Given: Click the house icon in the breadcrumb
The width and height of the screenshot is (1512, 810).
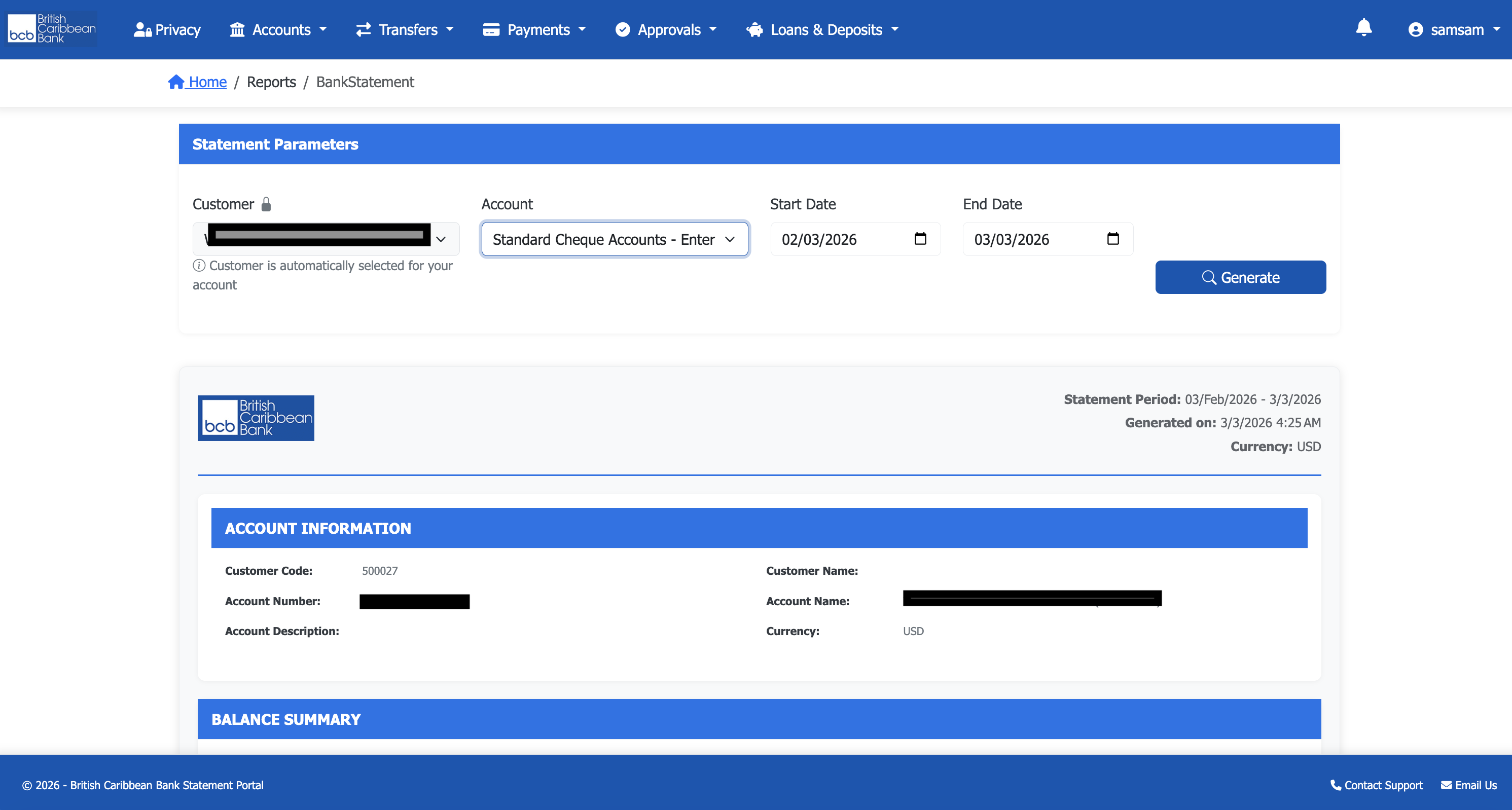Looking at the screenshot, I should (x=176, y=82).
